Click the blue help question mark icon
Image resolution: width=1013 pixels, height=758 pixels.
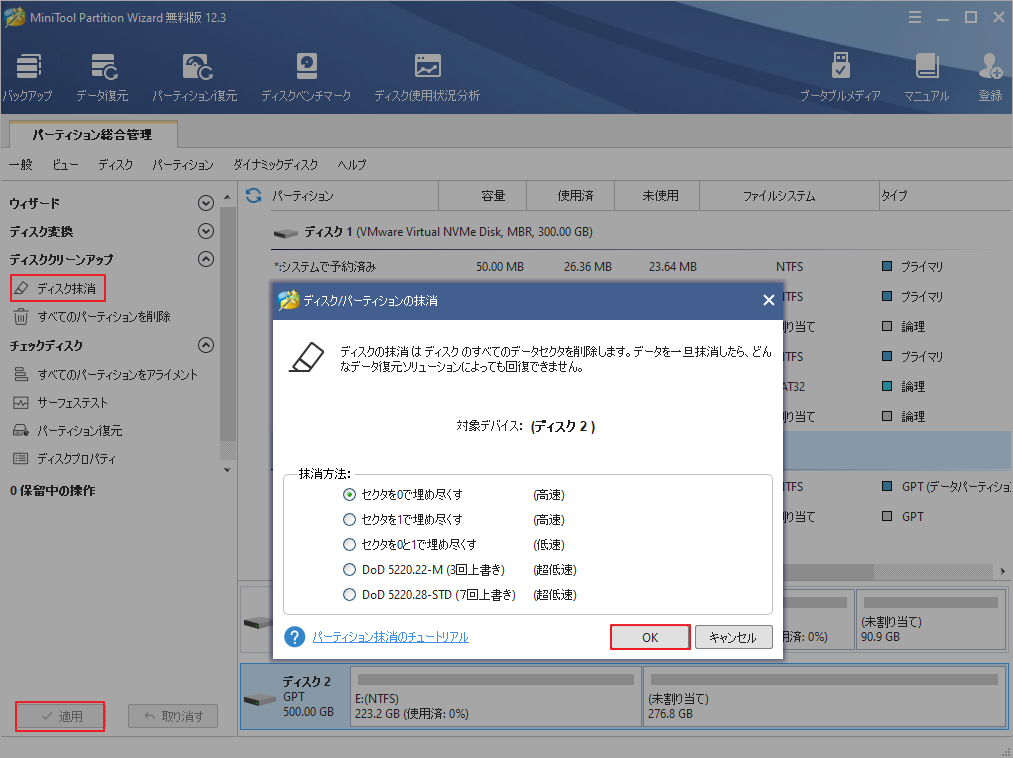coord(295,637)
